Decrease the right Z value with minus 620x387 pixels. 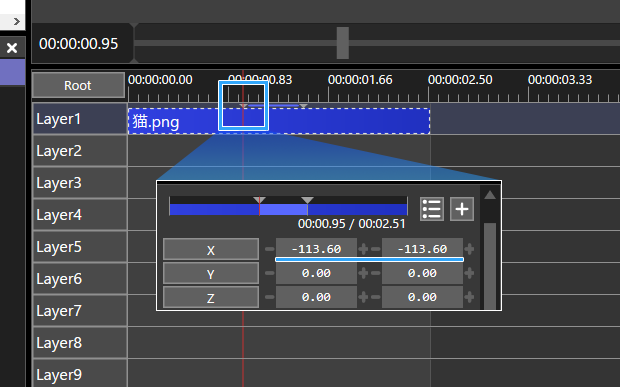tap(376, 297)
